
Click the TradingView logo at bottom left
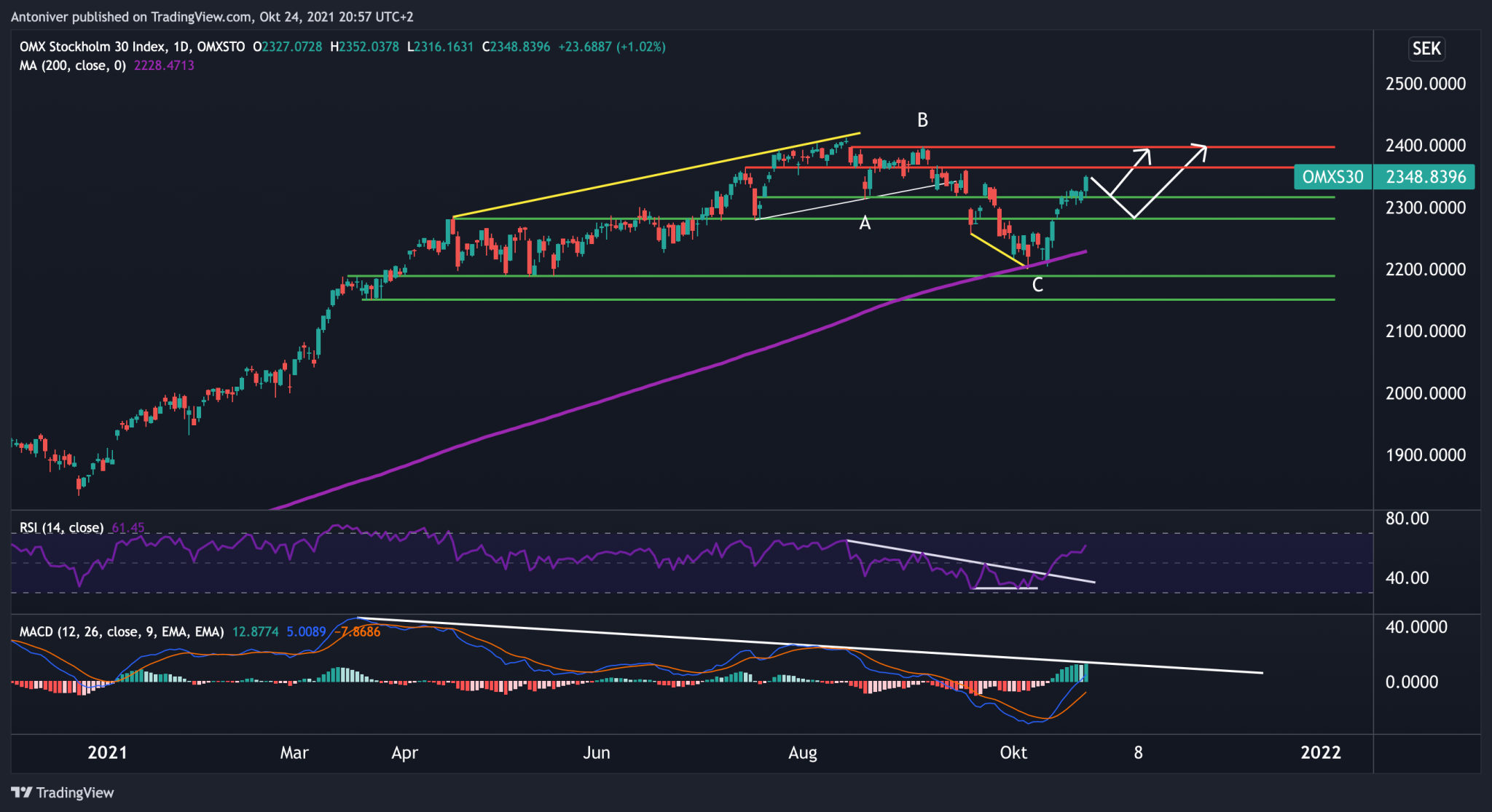[x=63, y=792]
